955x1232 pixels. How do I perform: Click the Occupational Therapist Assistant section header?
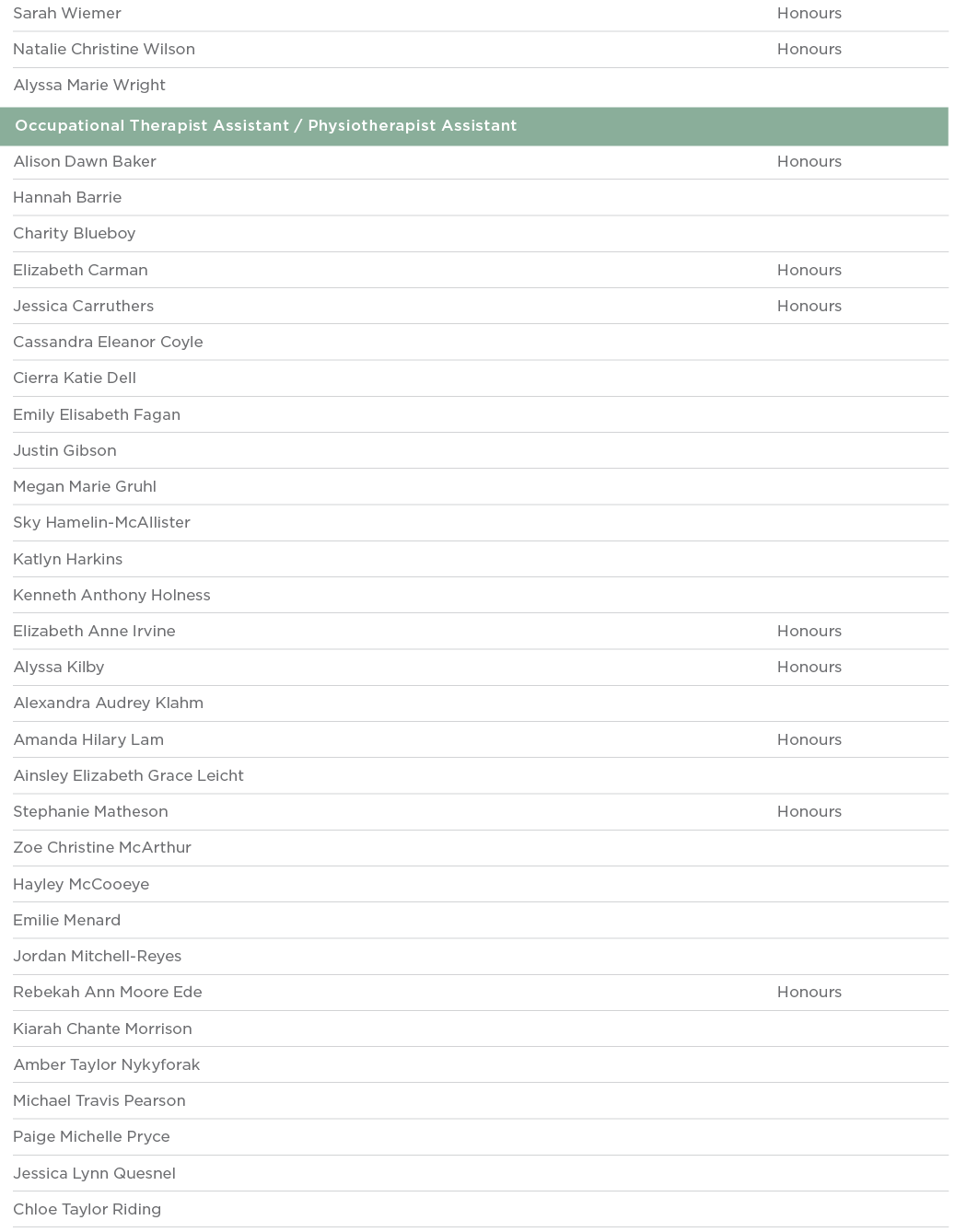point(266,126)
